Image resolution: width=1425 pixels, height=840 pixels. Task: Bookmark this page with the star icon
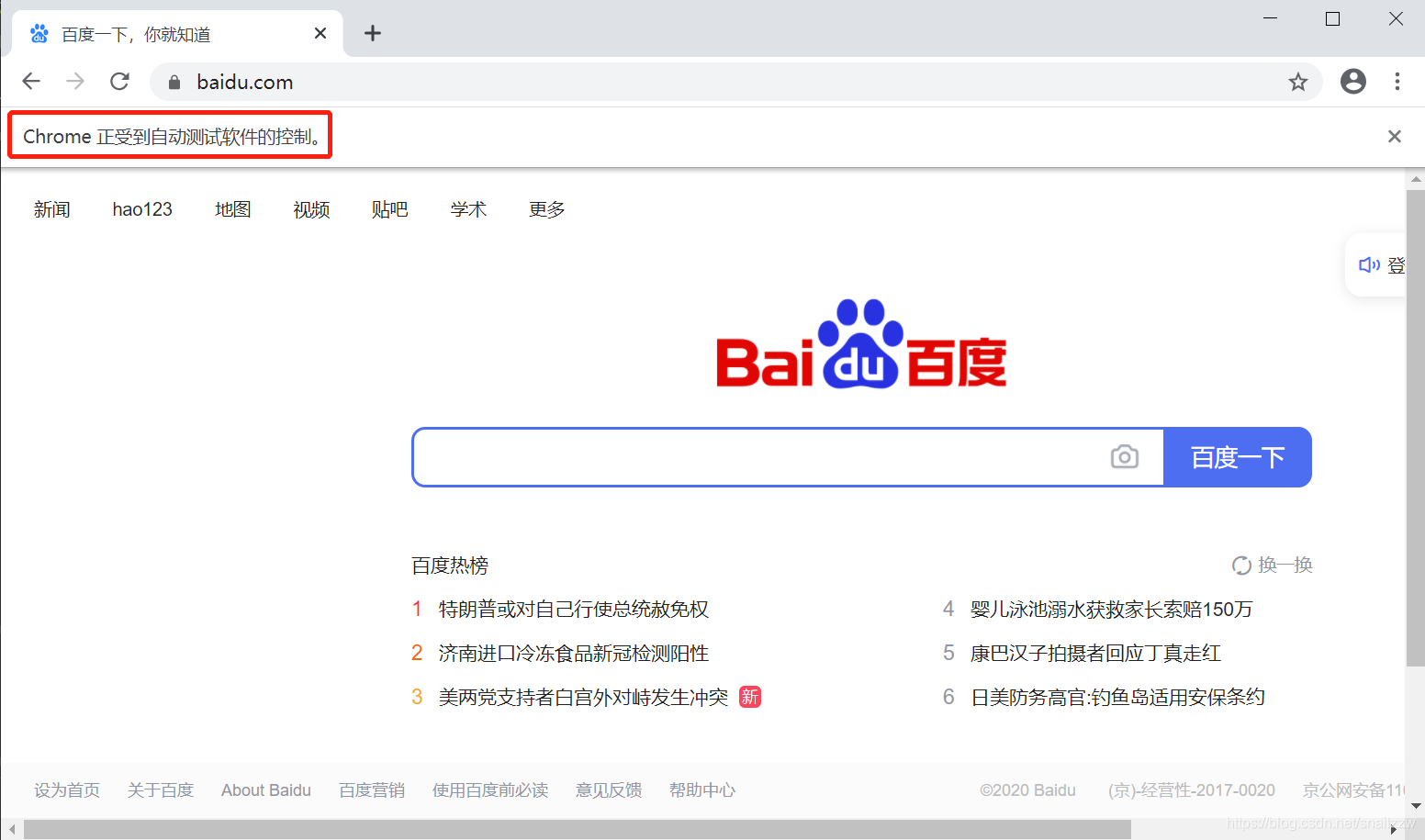click(x=1297, y=83)
